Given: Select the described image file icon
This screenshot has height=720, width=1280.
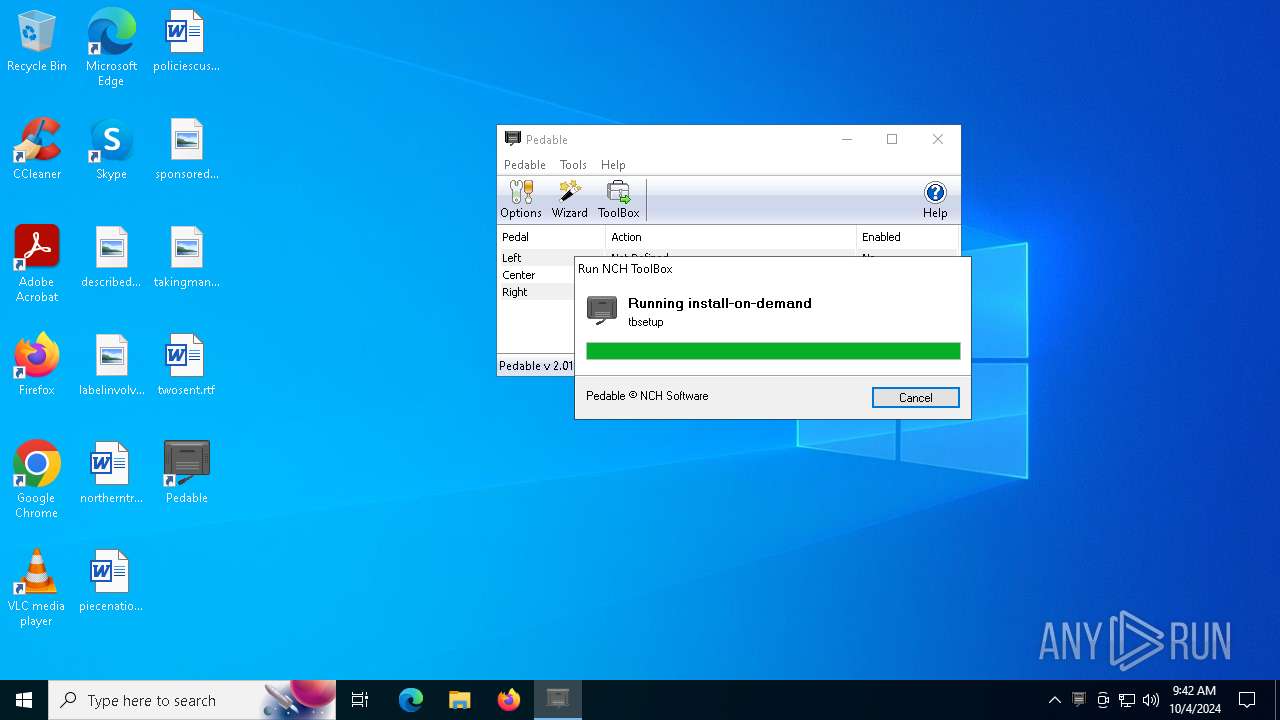Looking at the screenshot, I should pos(111,258).
